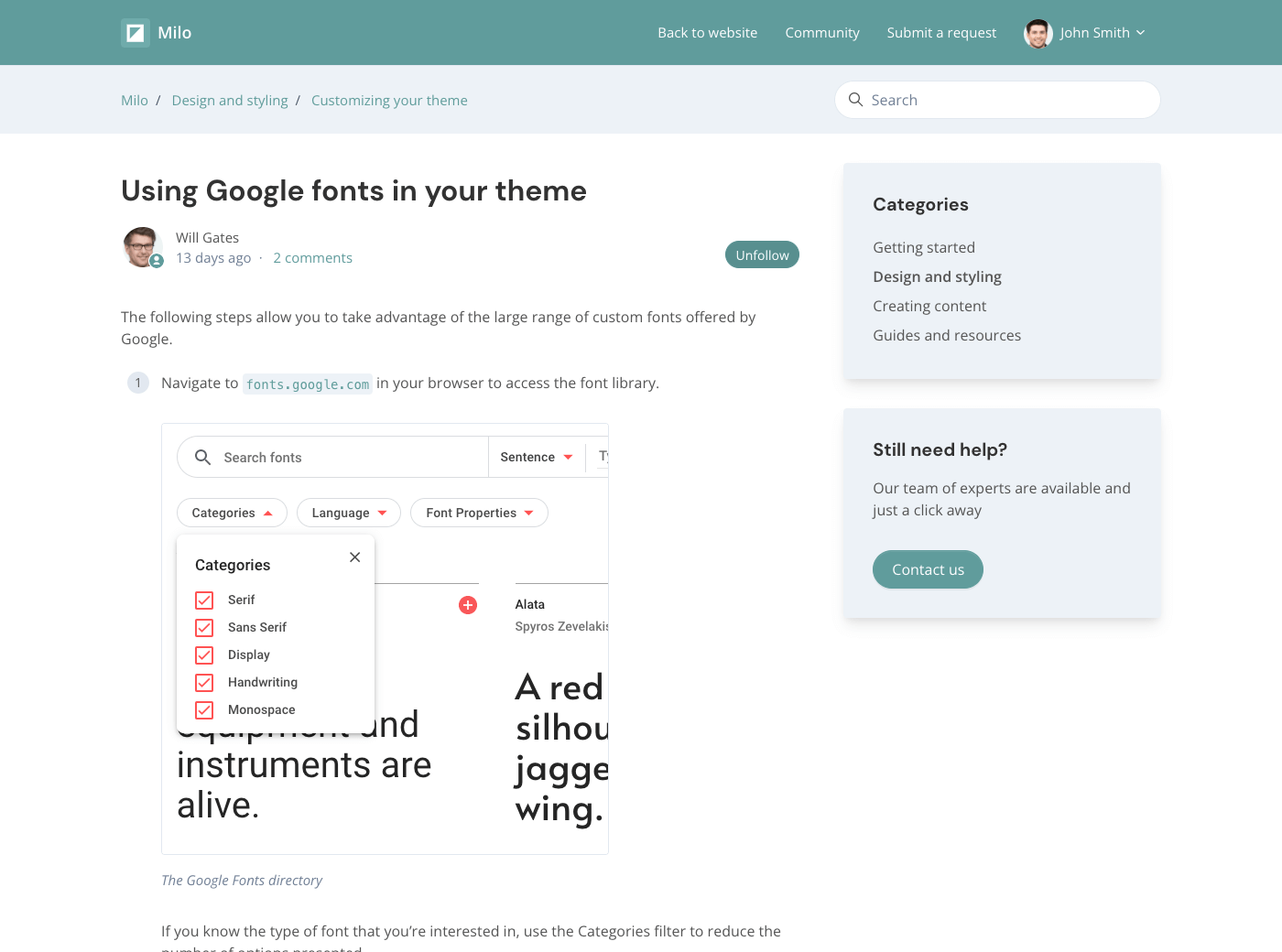Open the Community page in header
The width and height of the screenshot is (1282, 952).
821,33
